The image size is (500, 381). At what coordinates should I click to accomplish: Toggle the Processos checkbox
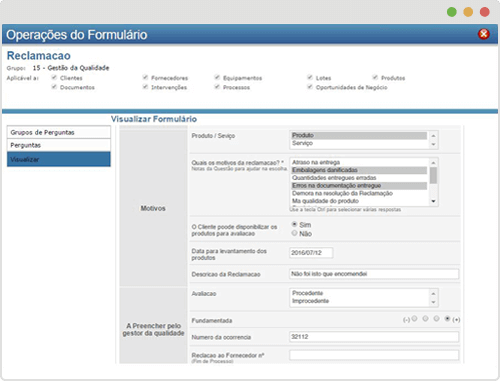(x=217, y=87)
